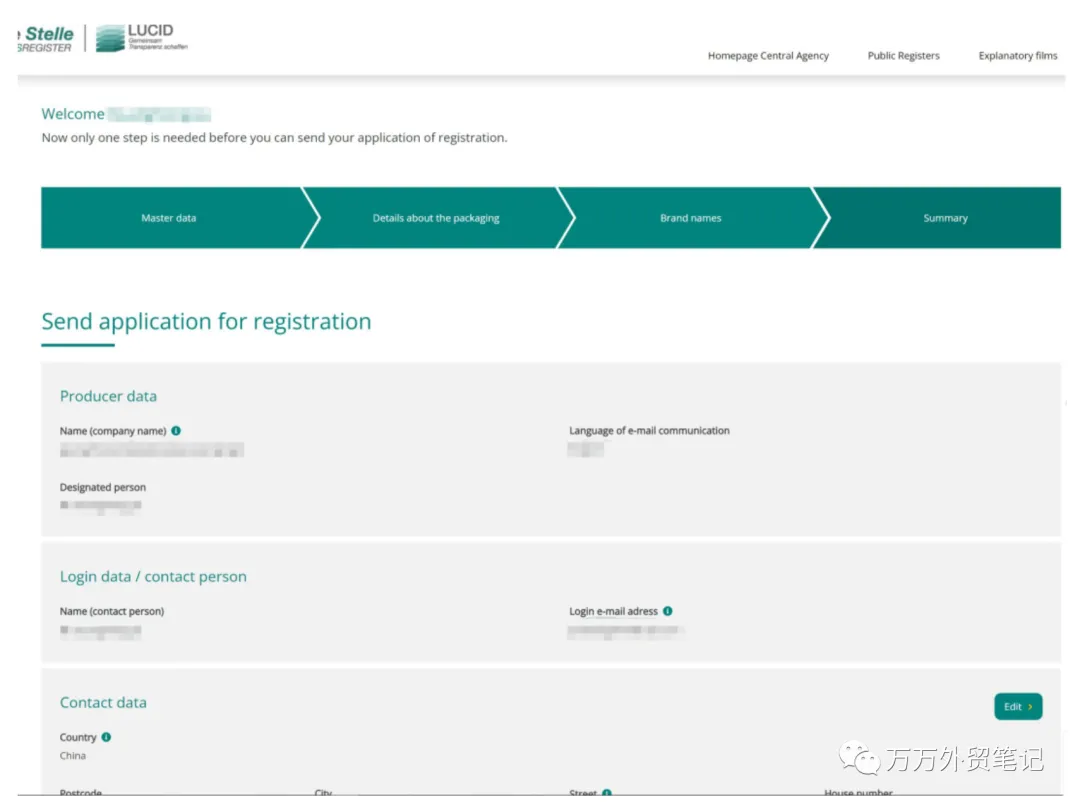The height and width of the screenshot is (807, 1080).
Task: Click info icon beside Country label
Action: point(106,737)
